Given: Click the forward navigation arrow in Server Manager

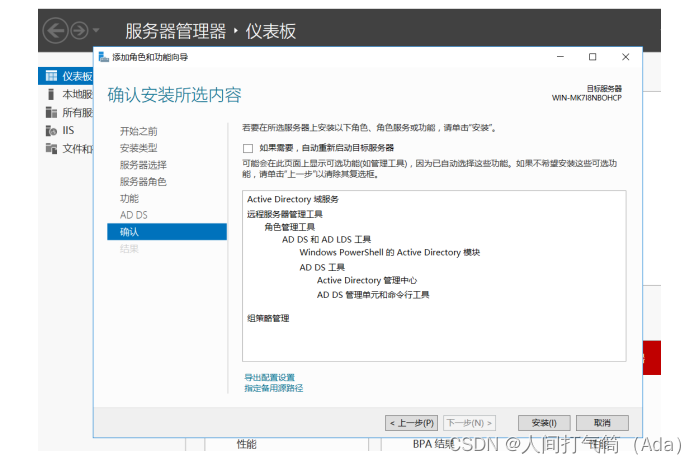Looking at the screenshot, I should pyautogui.click(x=80, y=31).
